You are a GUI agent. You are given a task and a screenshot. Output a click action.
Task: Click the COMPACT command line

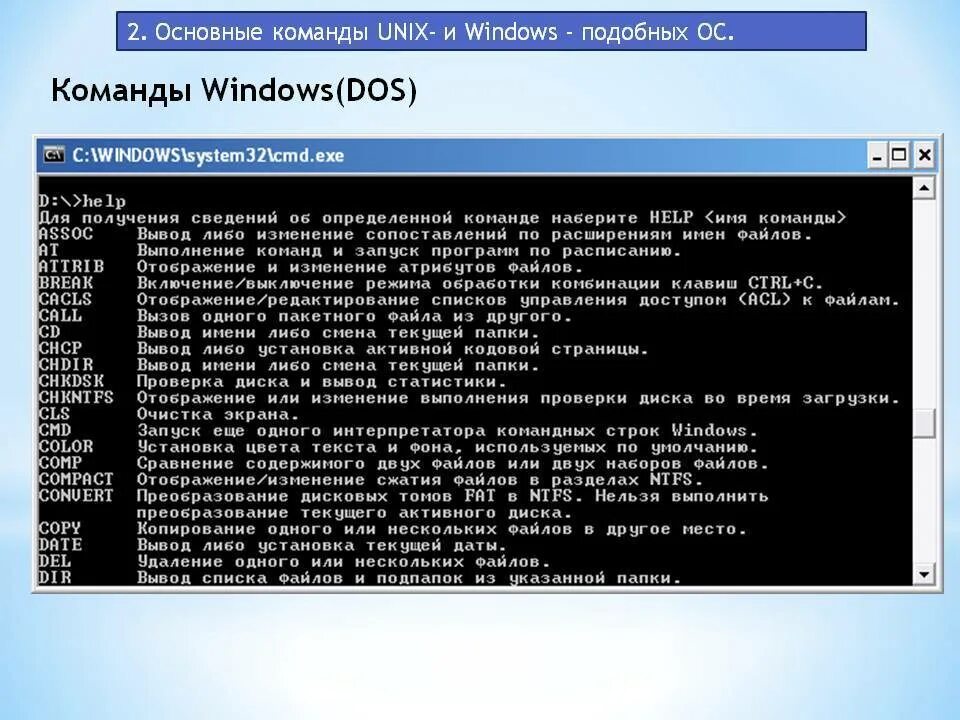pyautogui.click(x=370, y=479)
